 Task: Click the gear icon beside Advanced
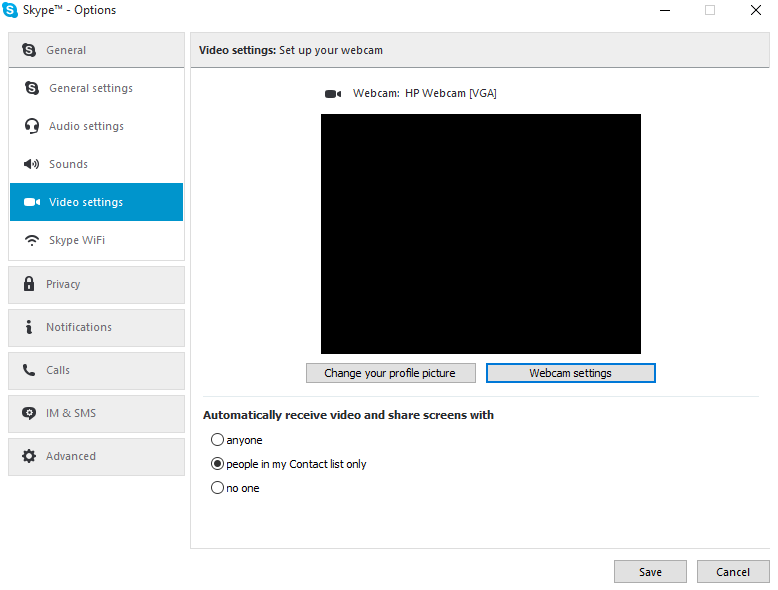(x=29, y=456)
